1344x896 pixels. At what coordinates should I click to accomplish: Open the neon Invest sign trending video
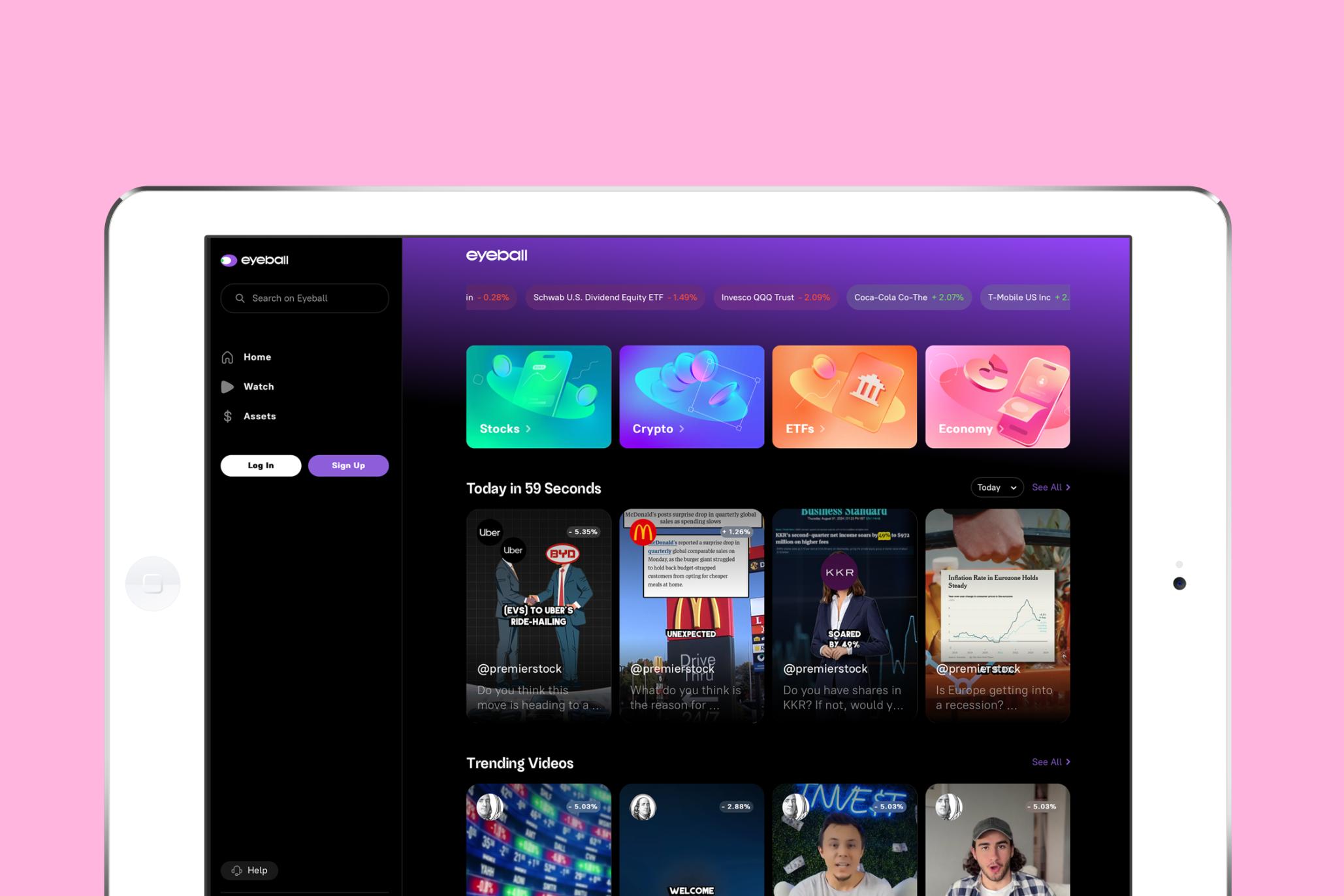pyautogui.click(x=844, y=840)
